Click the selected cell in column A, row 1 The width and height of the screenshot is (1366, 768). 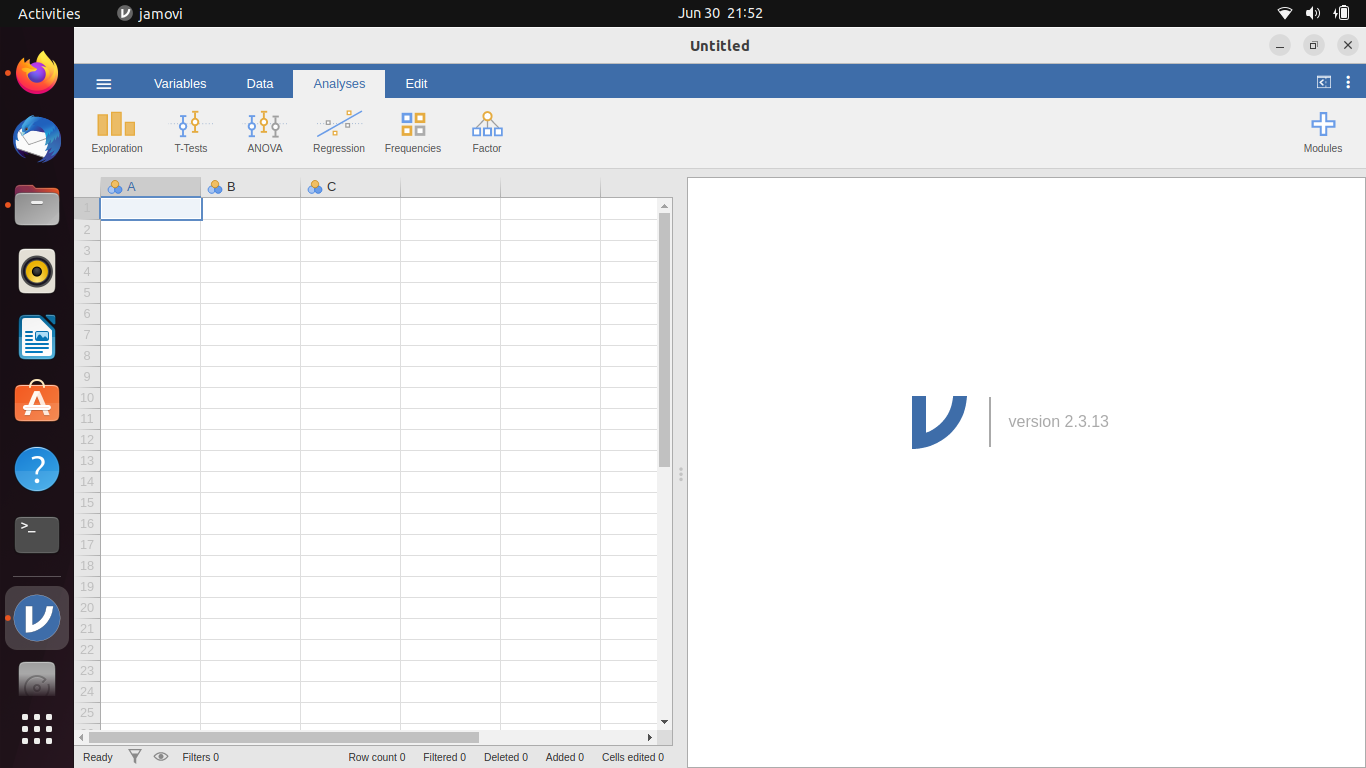pos(151,208)
